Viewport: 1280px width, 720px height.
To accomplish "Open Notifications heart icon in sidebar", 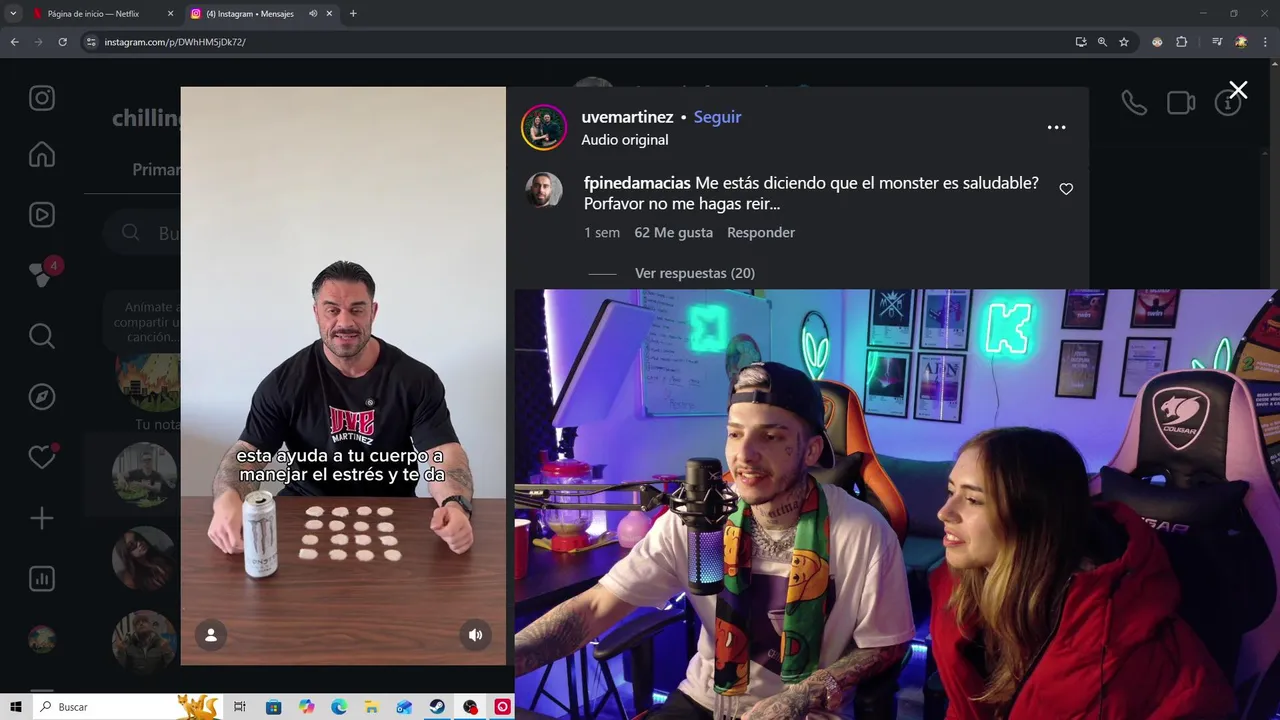I will [41, 457].
